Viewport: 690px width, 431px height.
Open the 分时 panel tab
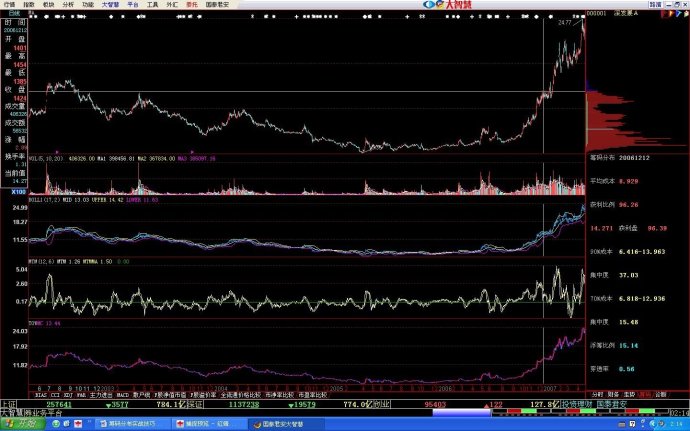[598, 394]
